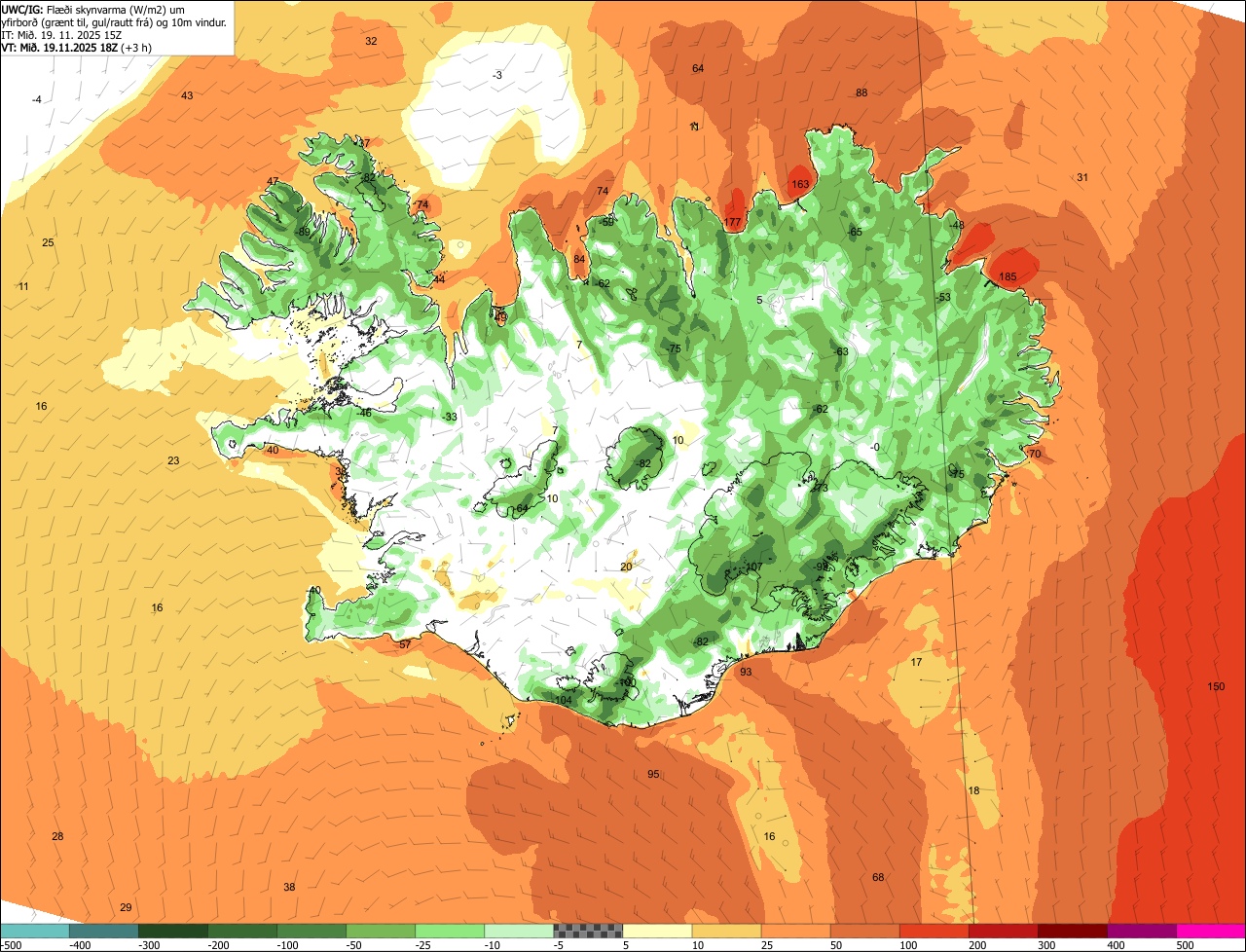This screenshot has width=1246, height=952.
Task: Click the 32 flux value on the map
Action: pos(371,42)
